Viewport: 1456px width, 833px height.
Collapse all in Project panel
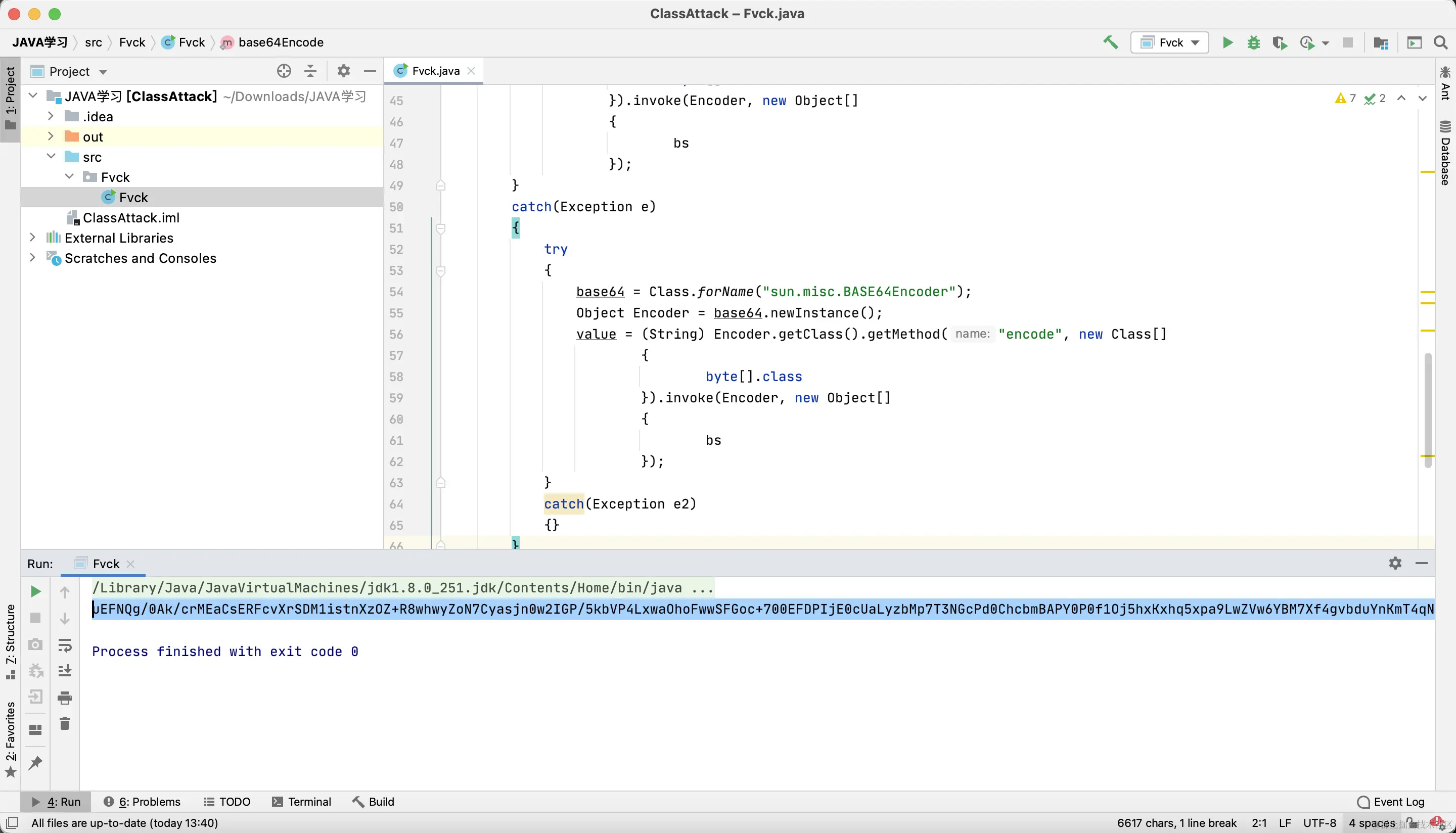(x=310, y=71)
